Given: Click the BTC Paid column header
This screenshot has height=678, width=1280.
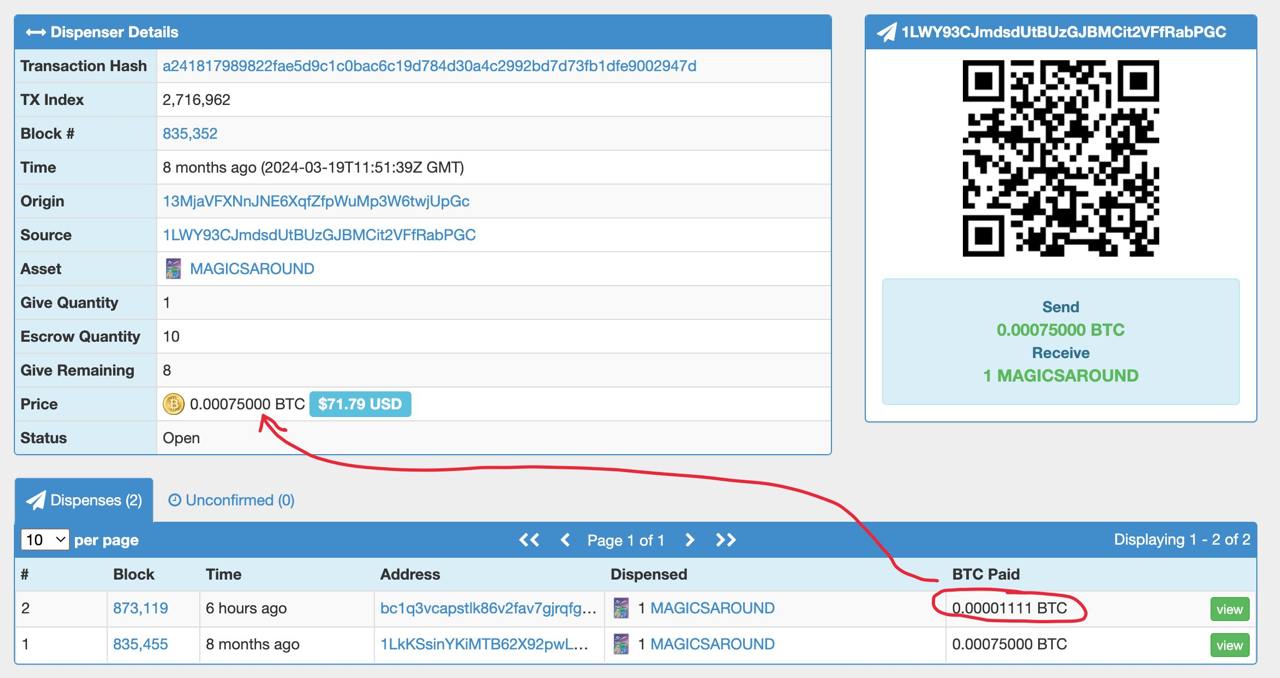Looking at the screenshot, I should pyautogui.click(x=986, y=574).
